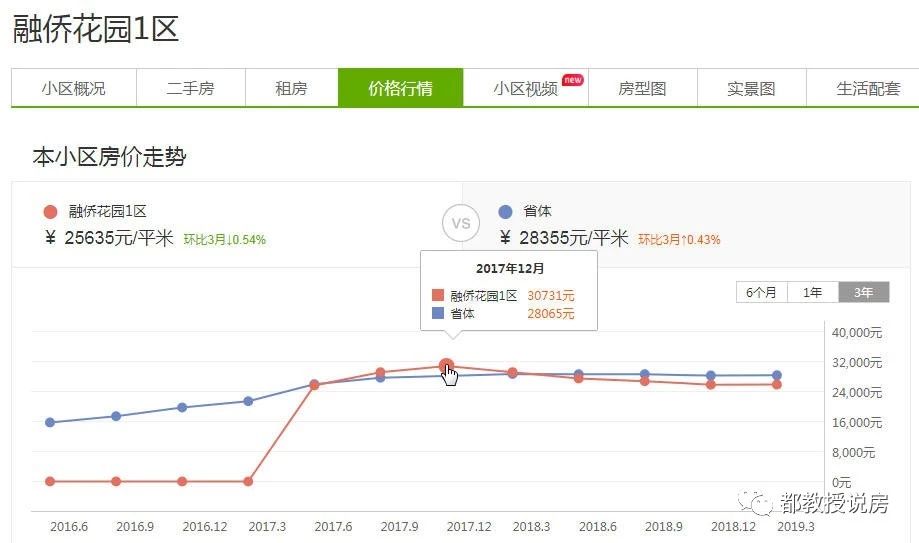
Task: Click the 融侨花园1区 page title
Action: 96,29
